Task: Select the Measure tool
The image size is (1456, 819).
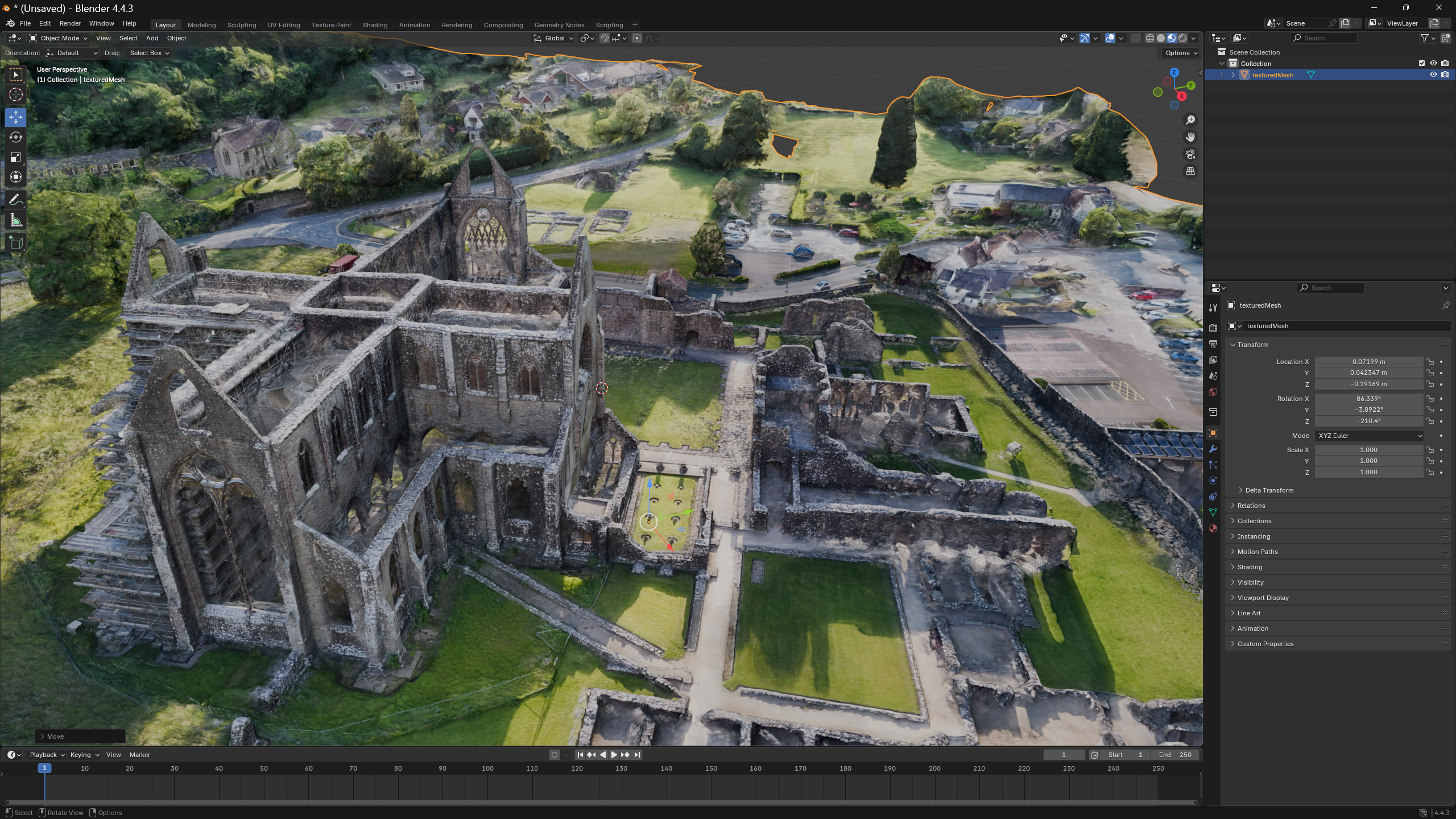Action: [16, 221]
